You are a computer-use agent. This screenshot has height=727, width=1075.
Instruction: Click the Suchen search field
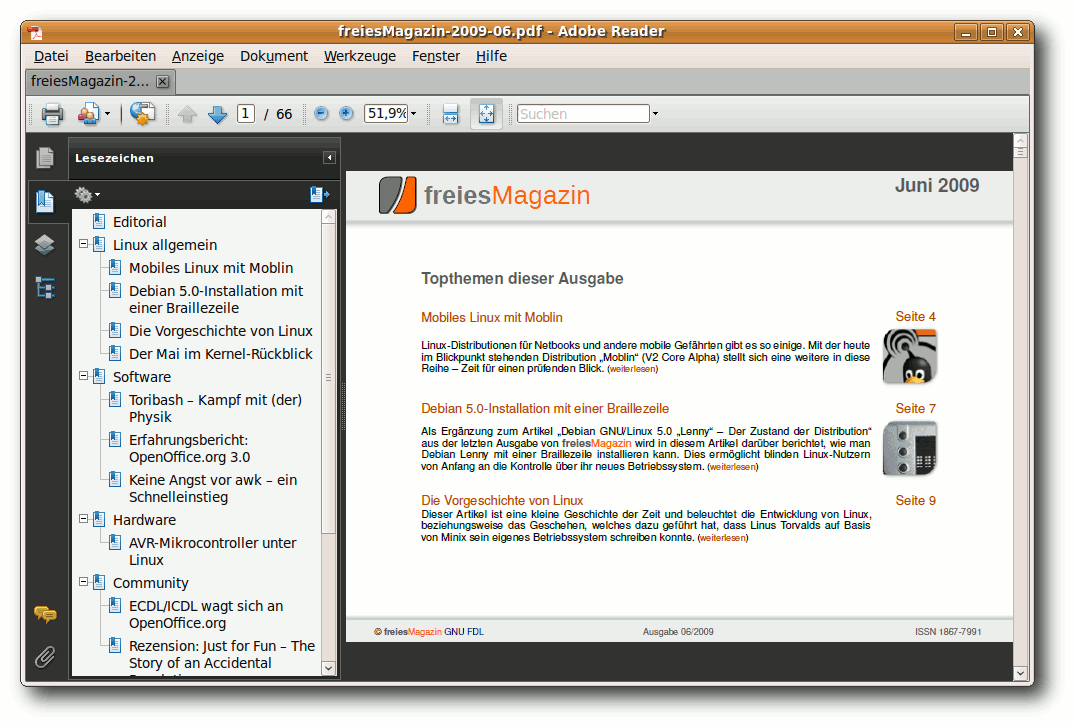(583, 114)
